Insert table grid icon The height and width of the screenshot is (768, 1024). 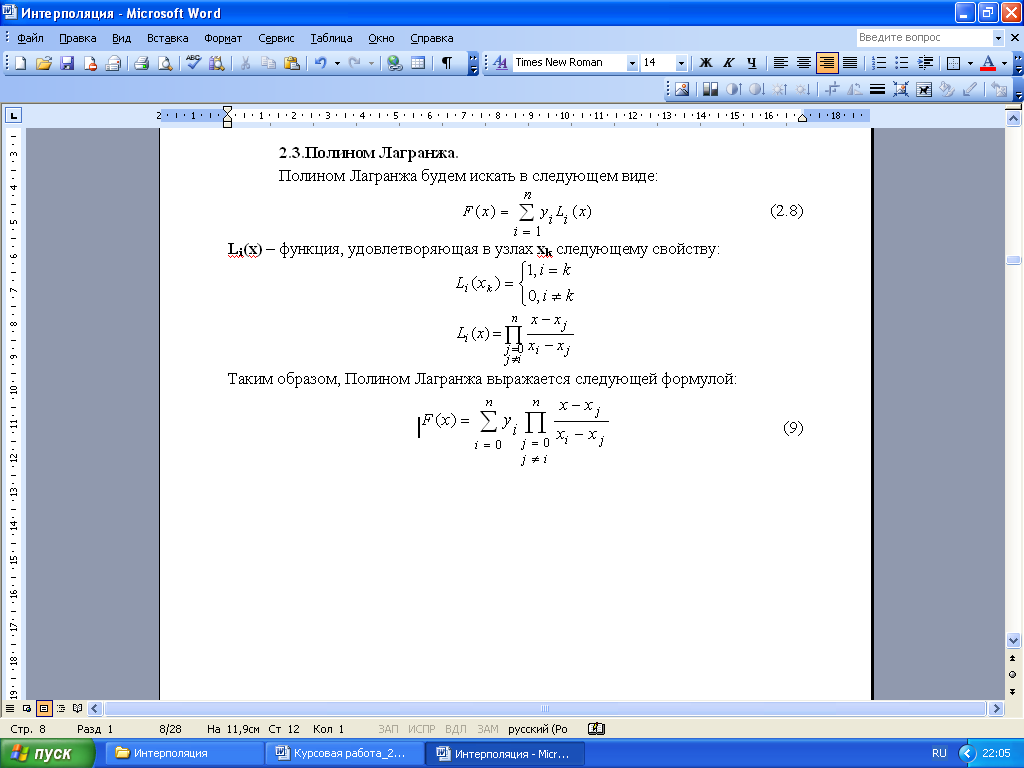(x=418, y=63)
